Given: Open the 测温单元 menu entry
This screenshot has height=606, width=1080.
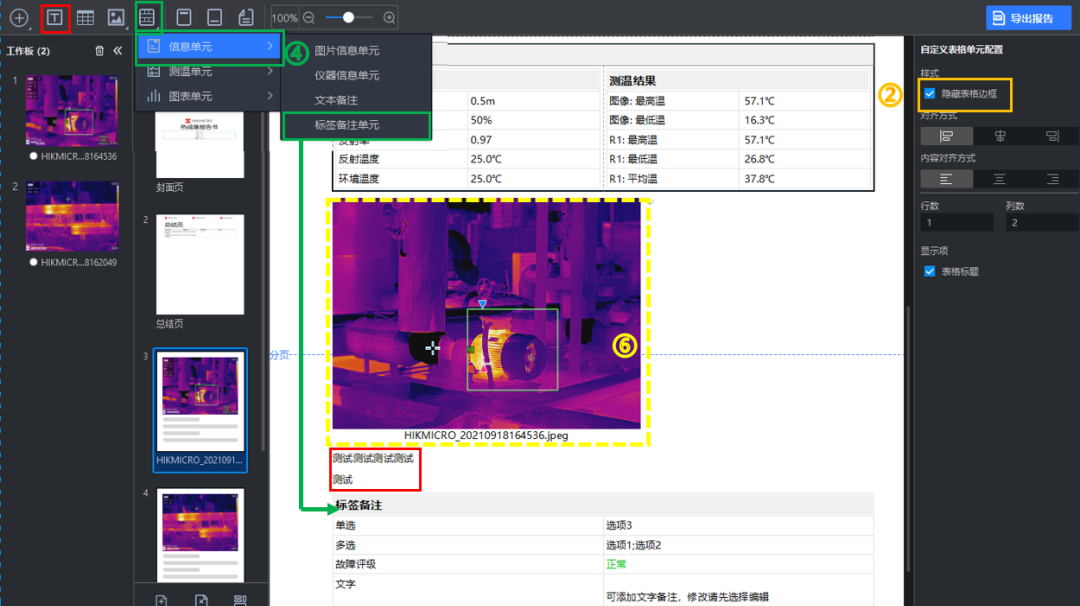Looking at the screenshot, I should pos(209,71).
